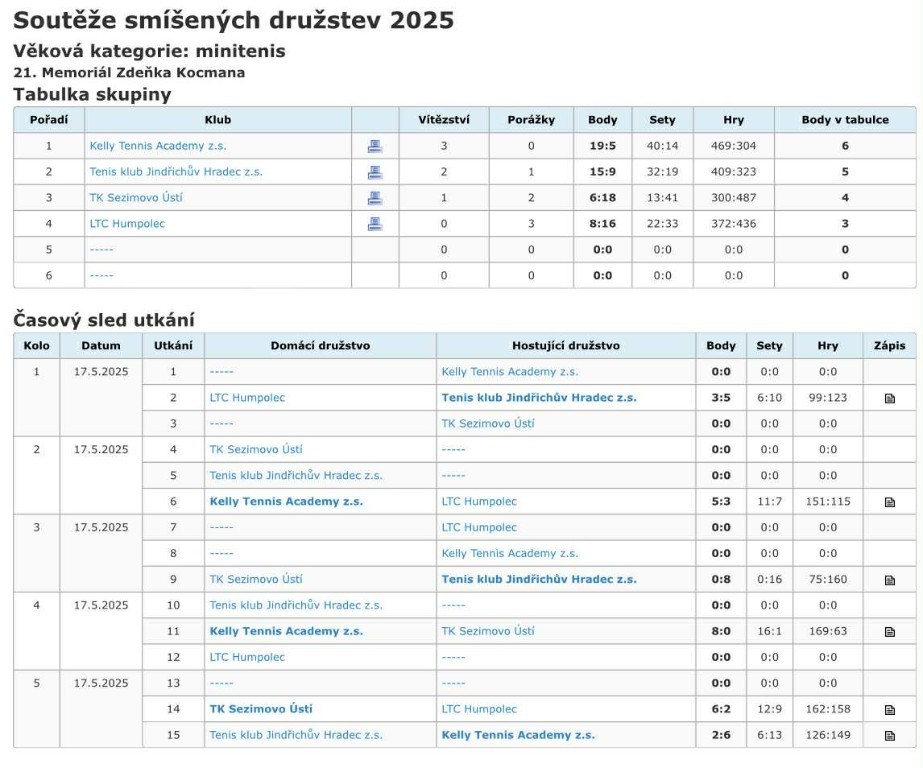
Task: Open Jindřichův Hradec home team in match 10
Action: point(296,605)
